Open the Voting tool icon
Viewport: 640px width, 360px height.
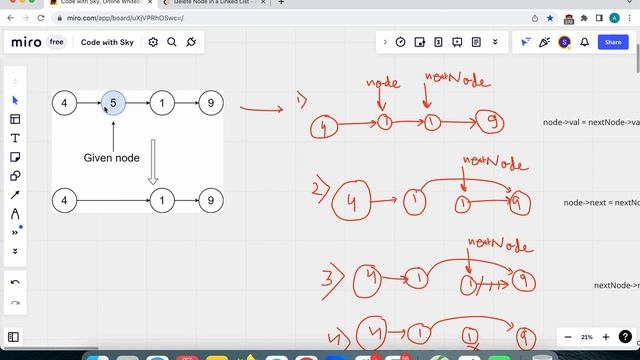pos(419,42)
